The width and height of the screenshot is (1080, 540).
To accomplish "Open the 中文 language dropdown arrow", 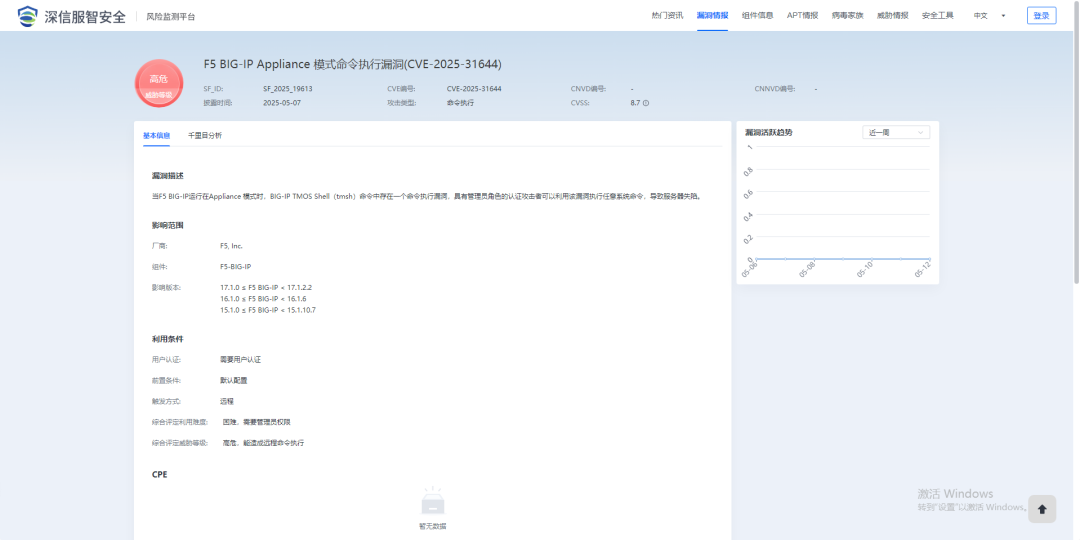I will (x=1003, y=16).
